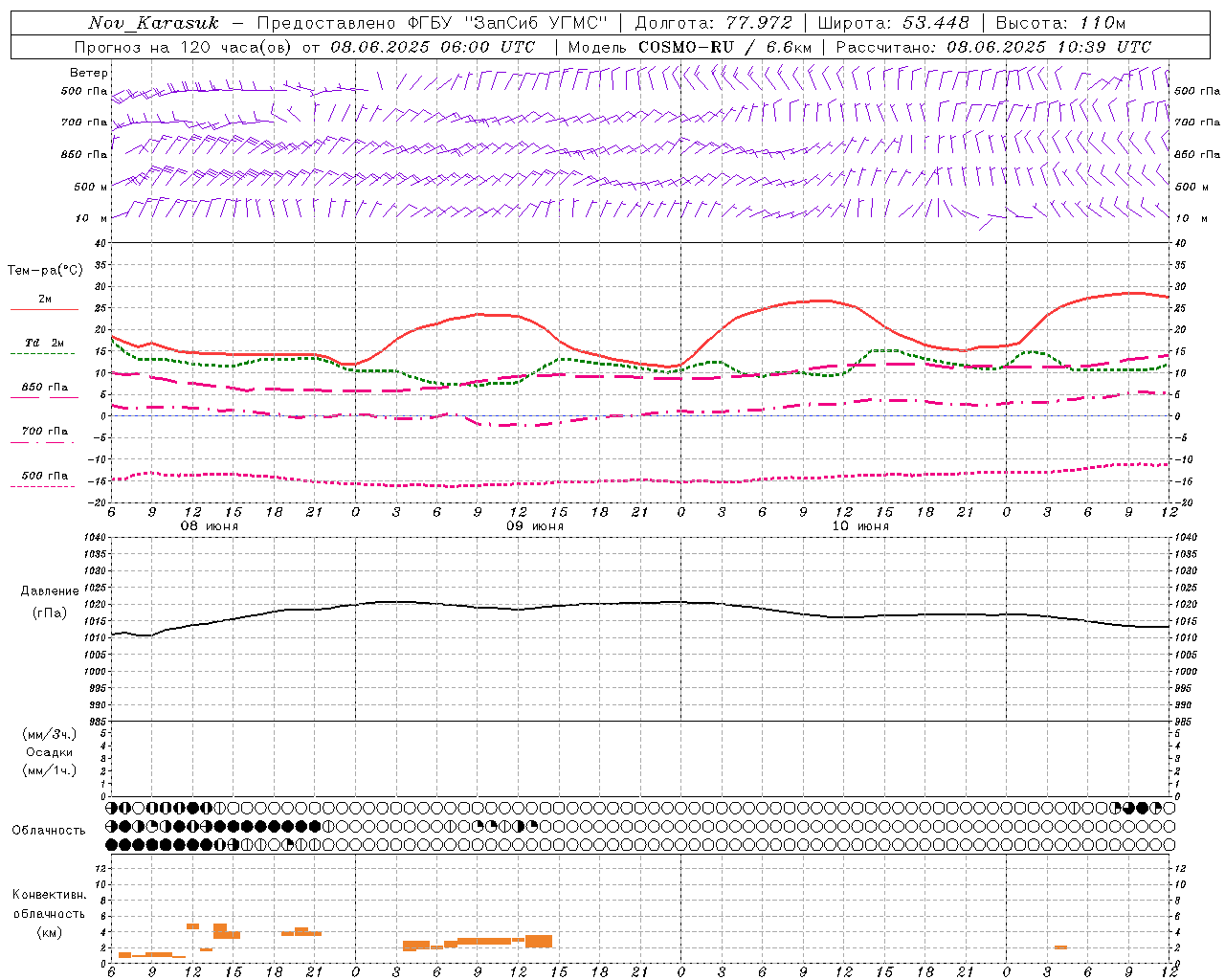Click the 09 июня date label
1225x980 pixels.
coord(535,526)
